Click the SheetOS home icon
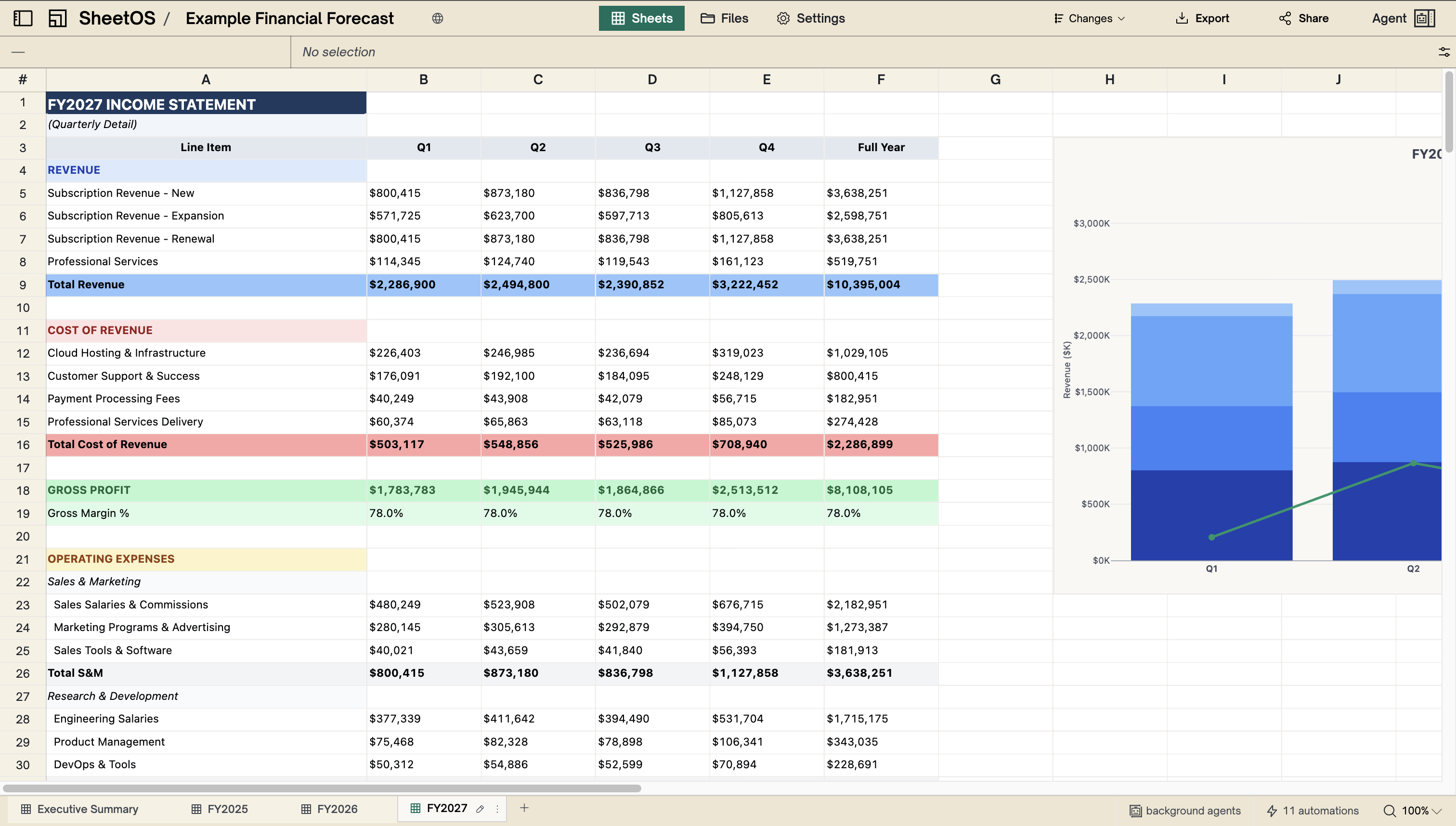 click(57, 18)
